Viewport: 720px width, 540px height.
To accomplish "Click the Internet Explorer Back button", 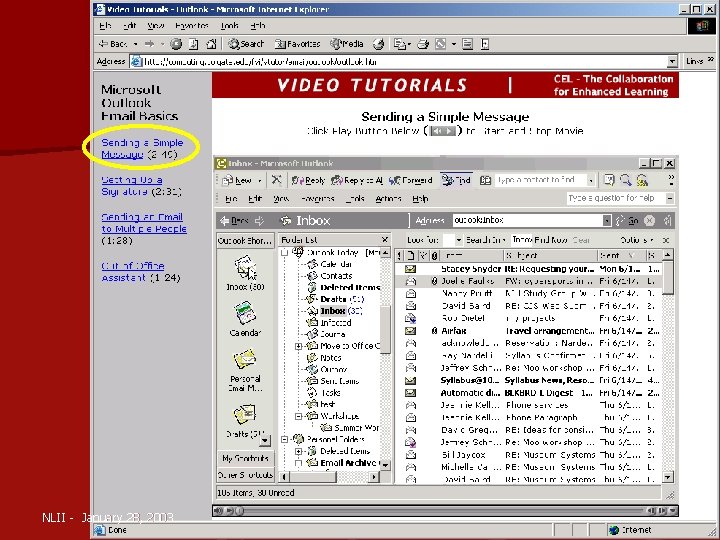I will coord(113,44).
